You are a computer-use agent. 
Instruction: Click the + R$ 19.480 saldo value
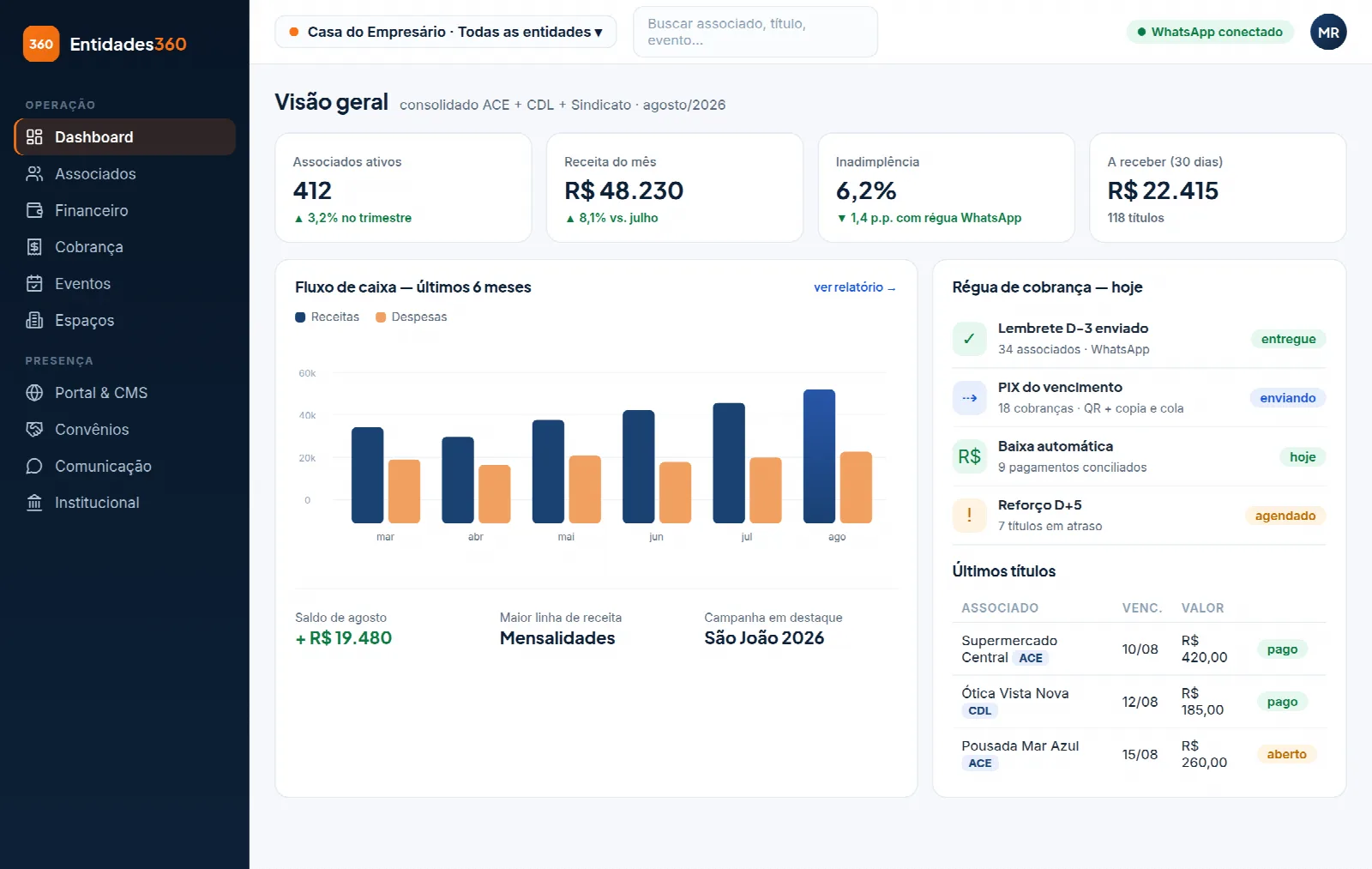tap(343, 638)
